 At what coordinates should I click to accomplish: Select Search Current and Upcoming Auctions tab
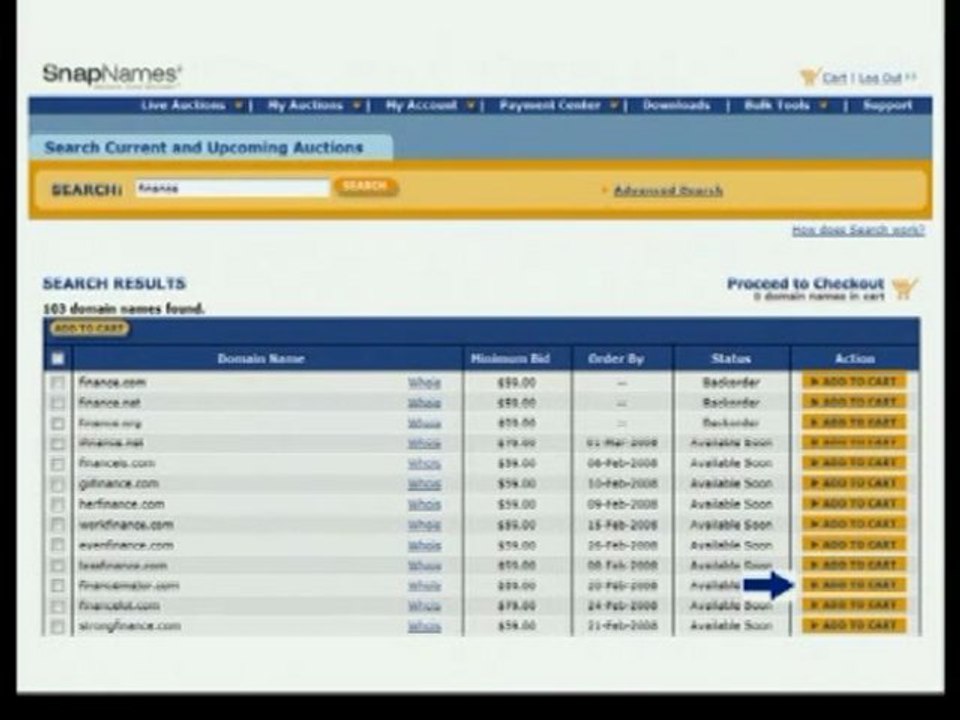[211, 148]
